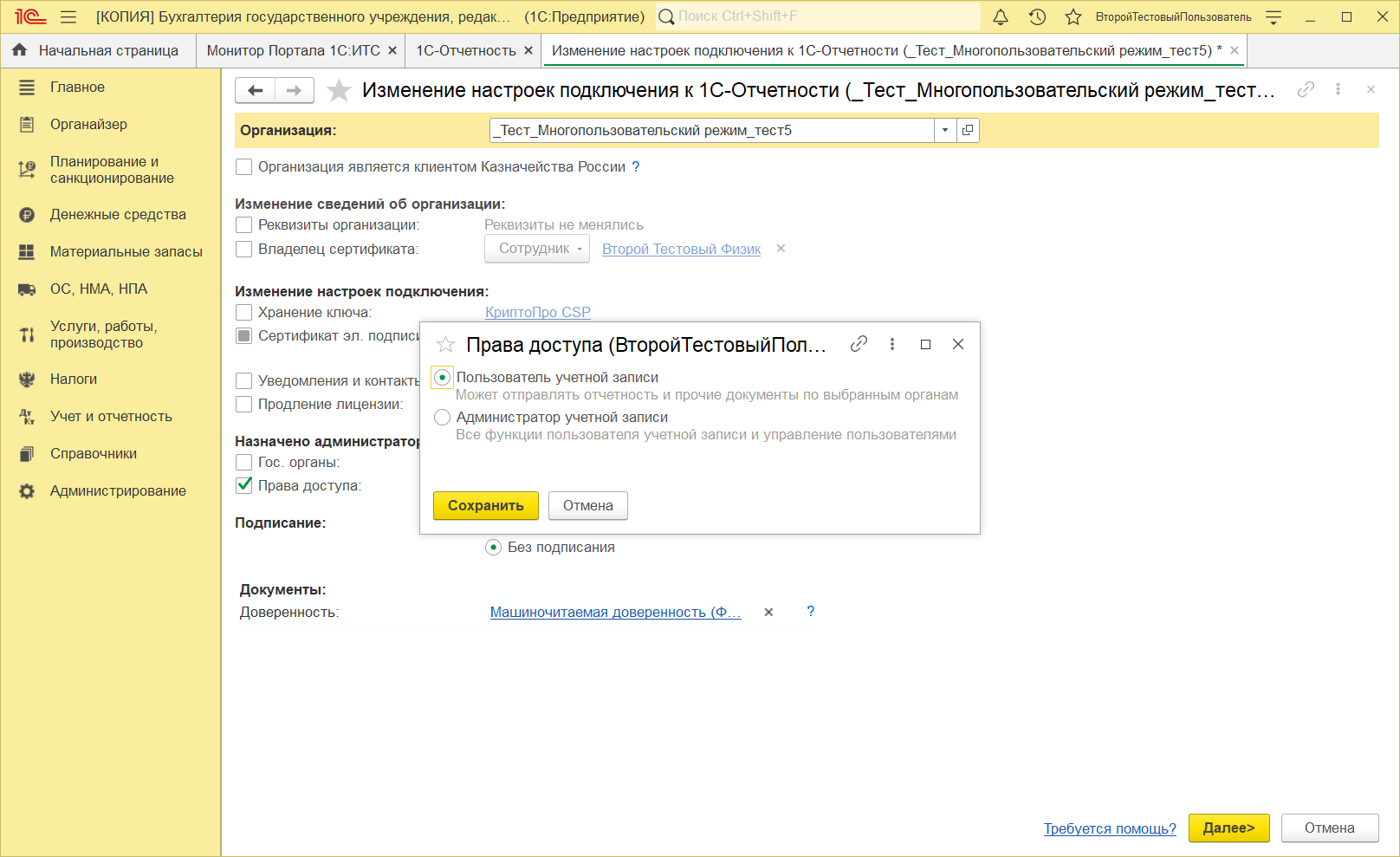This screenshot has width=1400, height=857.
Task: Open the 1C main menu logo
Action: (x=30, y=16)
